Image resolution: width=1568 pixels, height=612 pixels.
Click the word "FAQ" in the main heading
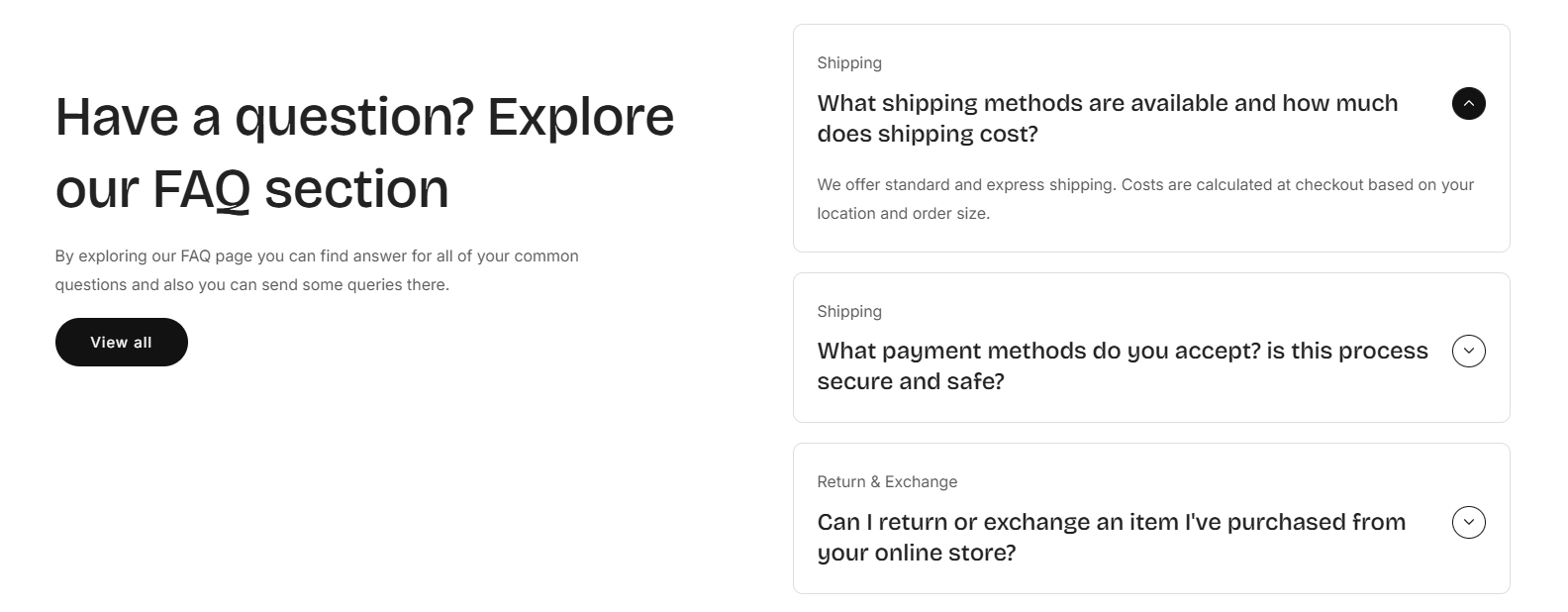[x=201, y=189]
